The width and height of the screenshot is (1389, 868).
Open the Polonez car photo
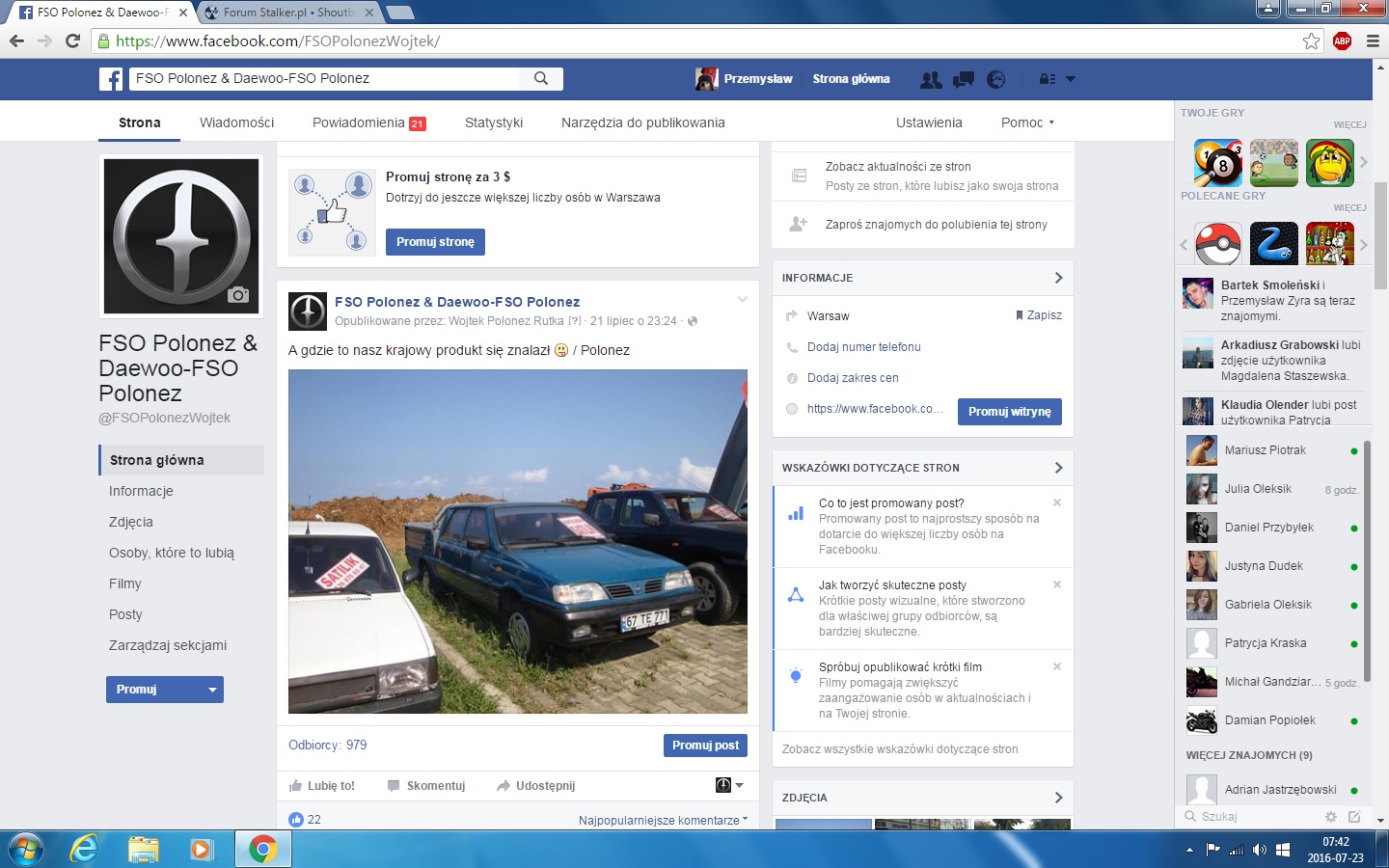tap(518, 542)
